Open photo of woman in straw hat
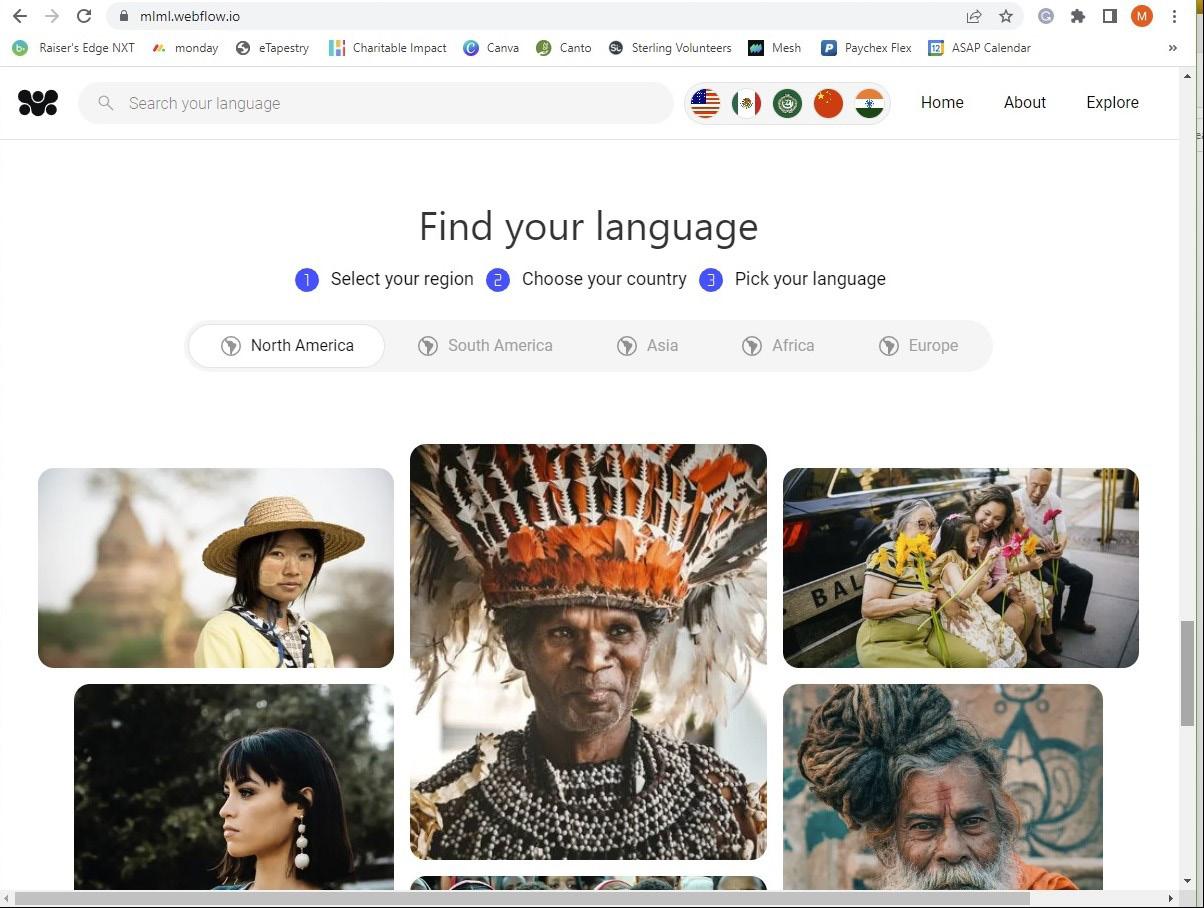 [x=216, y=568]
